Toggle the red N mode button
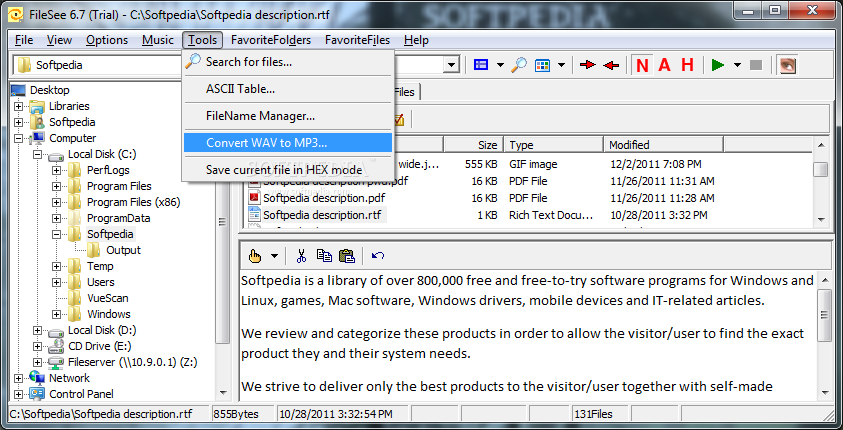 click(642, 65)
